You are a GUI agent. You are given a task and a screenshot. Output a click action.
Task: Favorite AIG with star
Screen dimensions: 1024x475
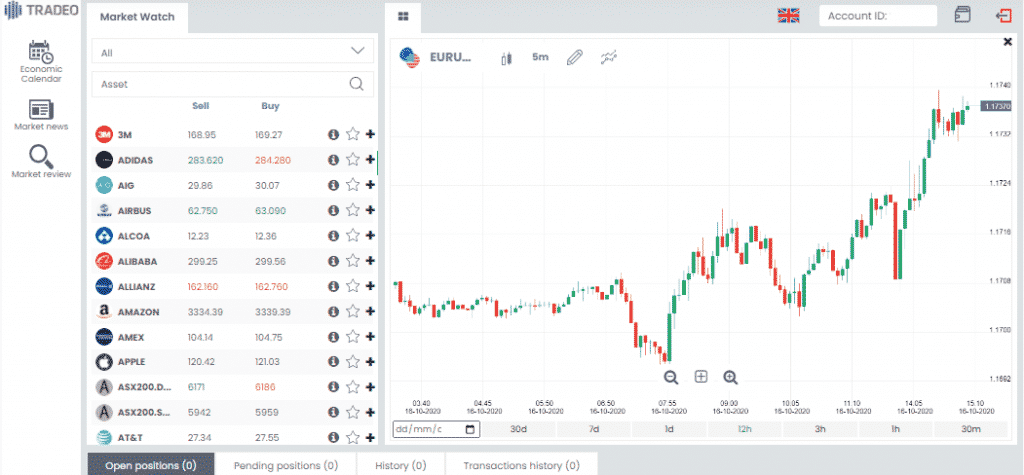coord(353,185)
